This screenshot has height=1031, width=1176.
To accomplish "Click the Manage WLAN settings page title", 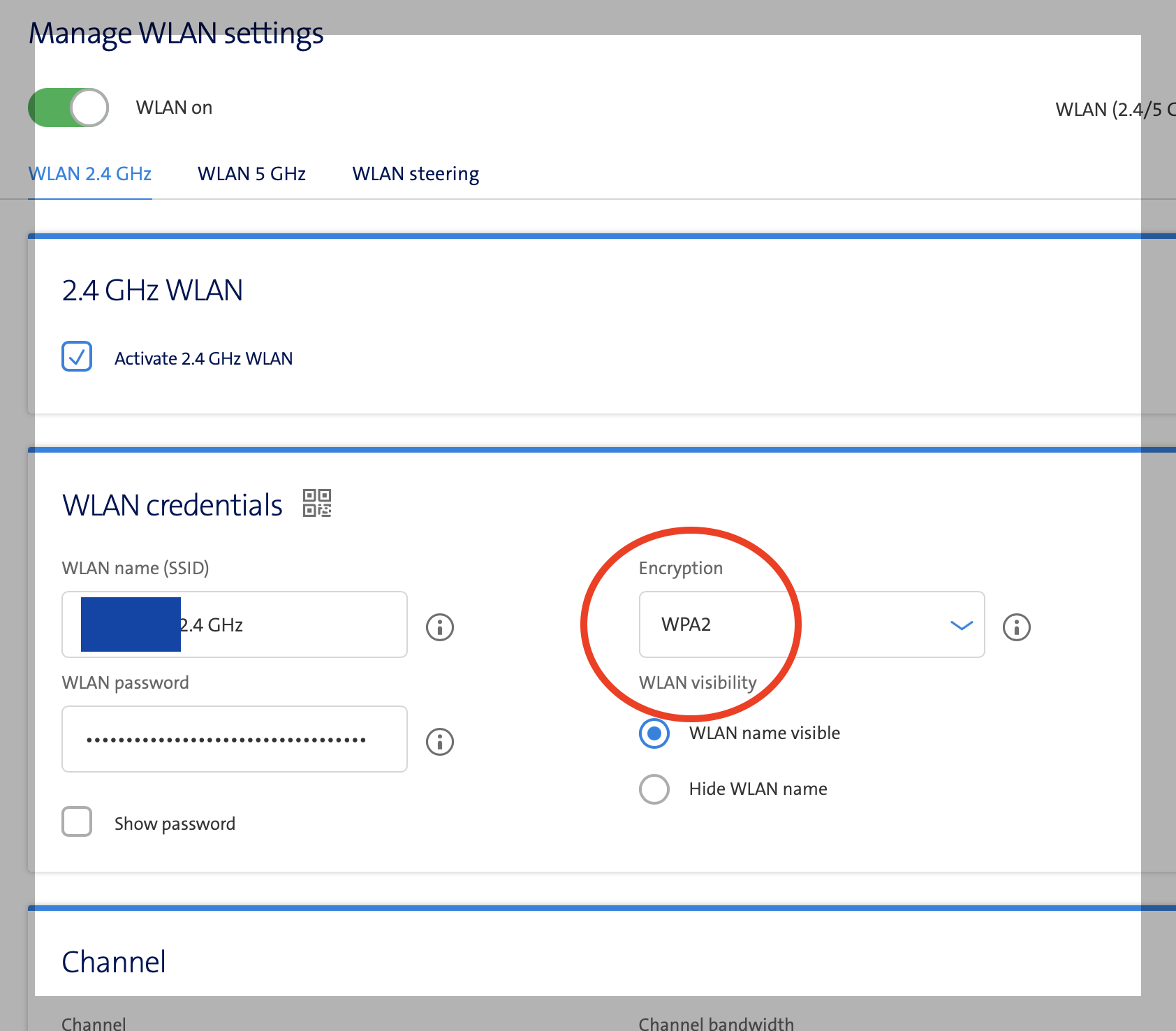I will [176, 33].
